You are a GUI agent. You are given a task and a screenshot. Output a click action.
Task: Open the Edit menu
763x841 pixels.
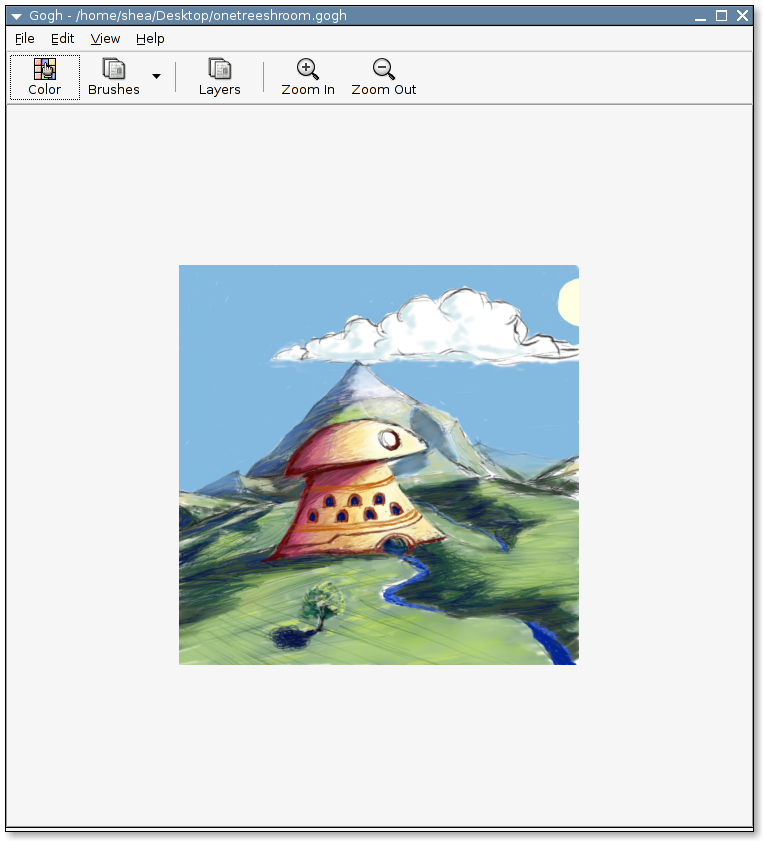(x=62, y=39)
